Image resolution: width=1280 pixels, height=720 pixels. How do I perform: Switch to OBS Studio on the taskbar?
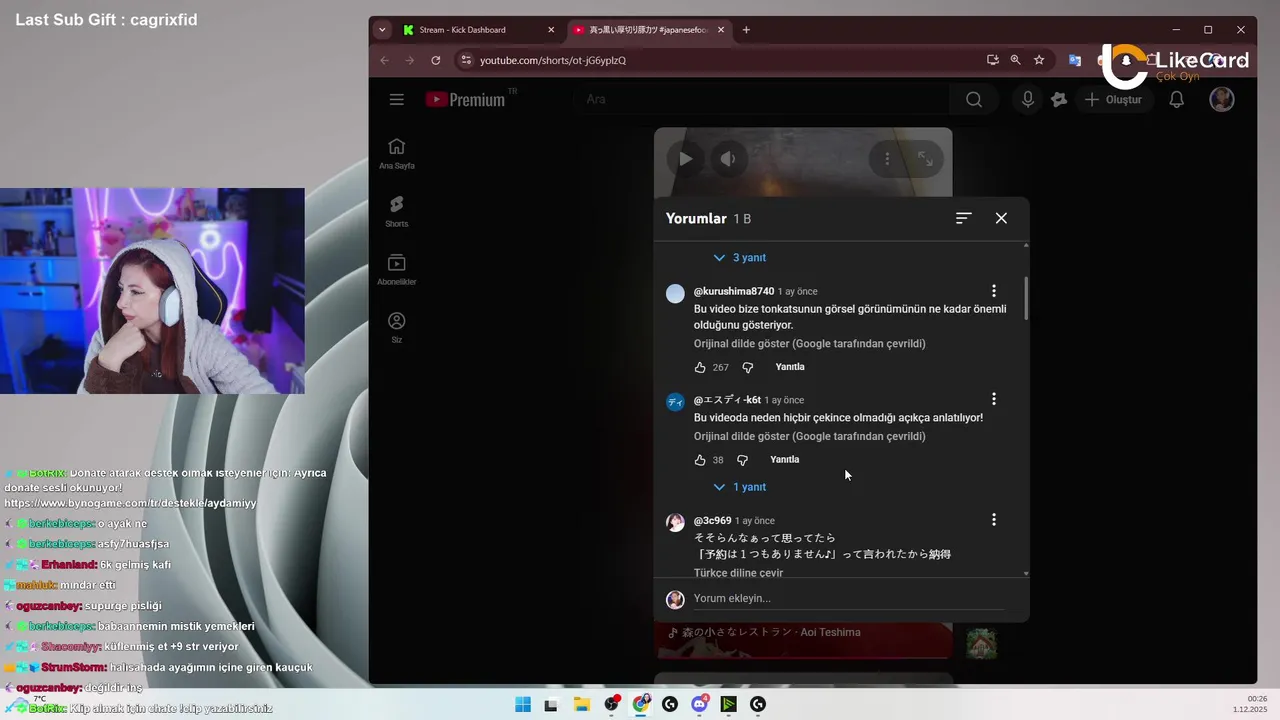[x=612, y=704]
